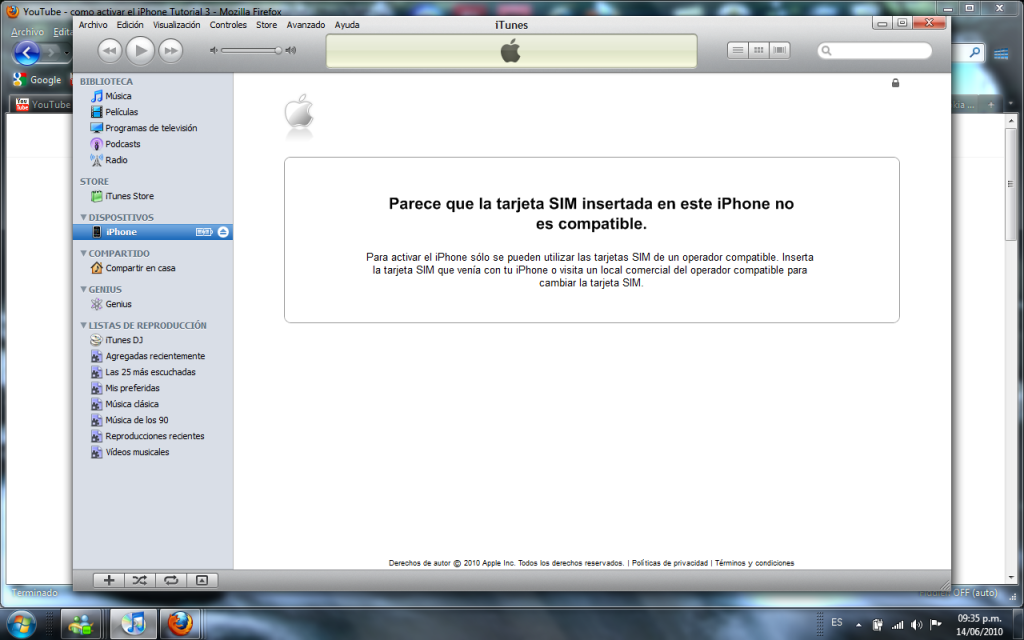
Task: Click Windows Live Messenger taskbar icon
Action: pyautogui.click(x=81, y=624)
